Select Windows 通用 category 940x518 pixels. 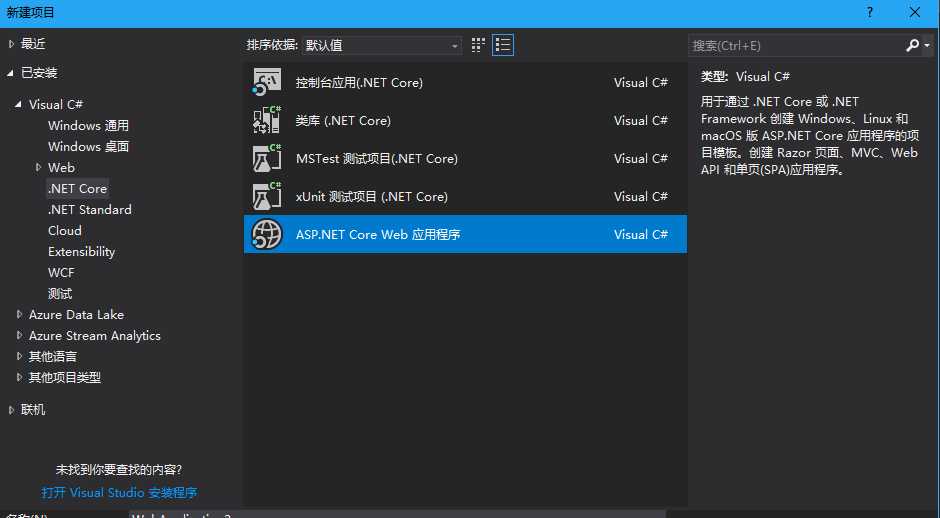(88, 125)
